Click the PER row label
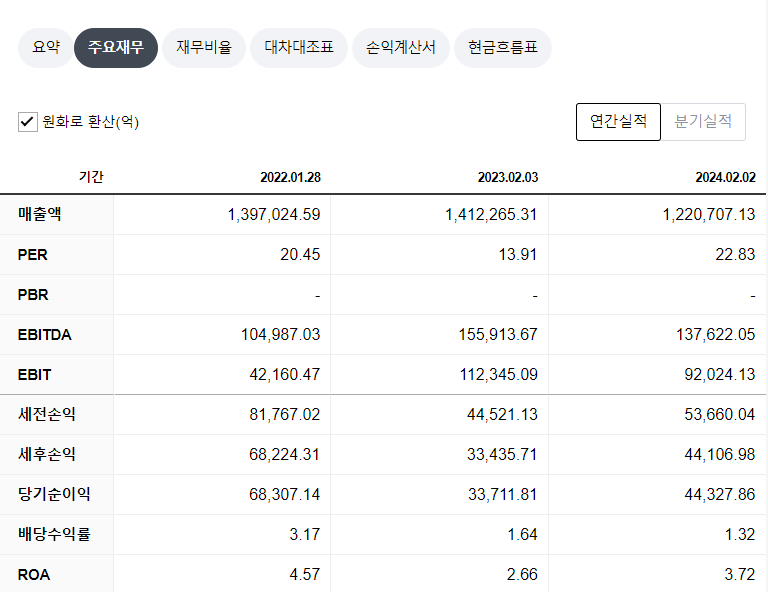 click(32, 255)
